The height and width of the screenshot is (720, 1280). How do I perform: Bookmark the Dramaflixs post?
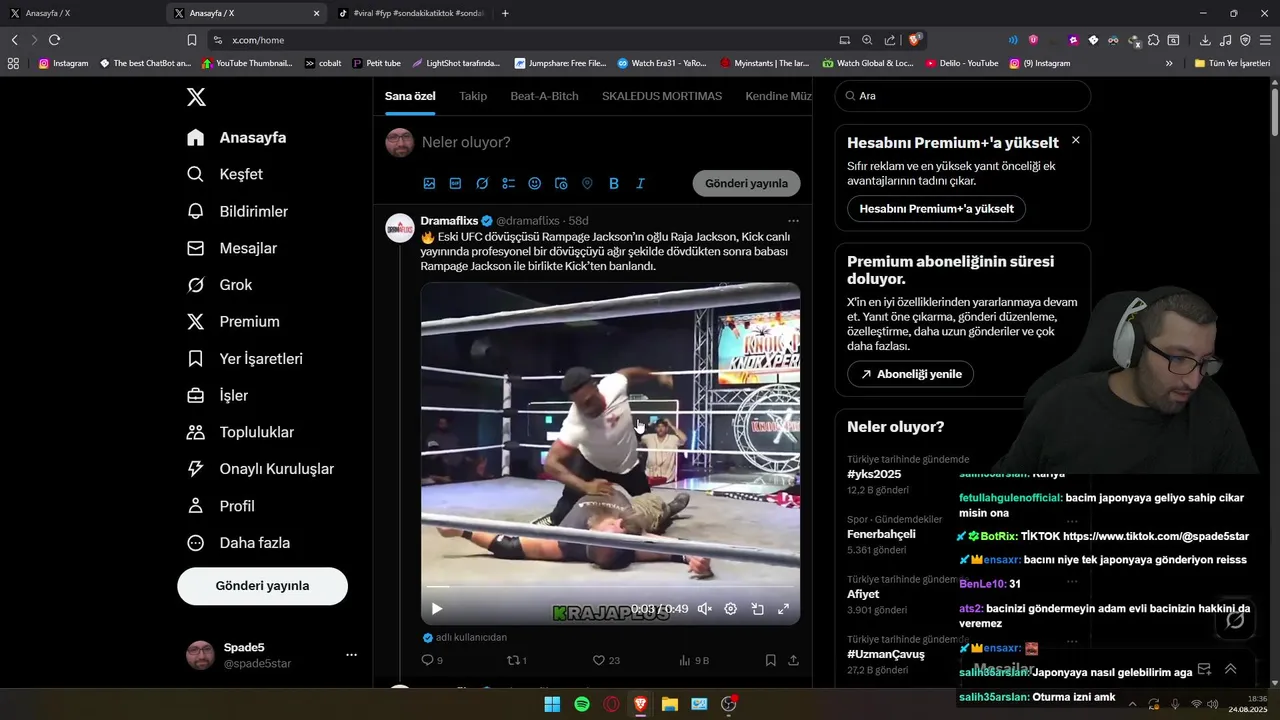[x=770, y=660]
